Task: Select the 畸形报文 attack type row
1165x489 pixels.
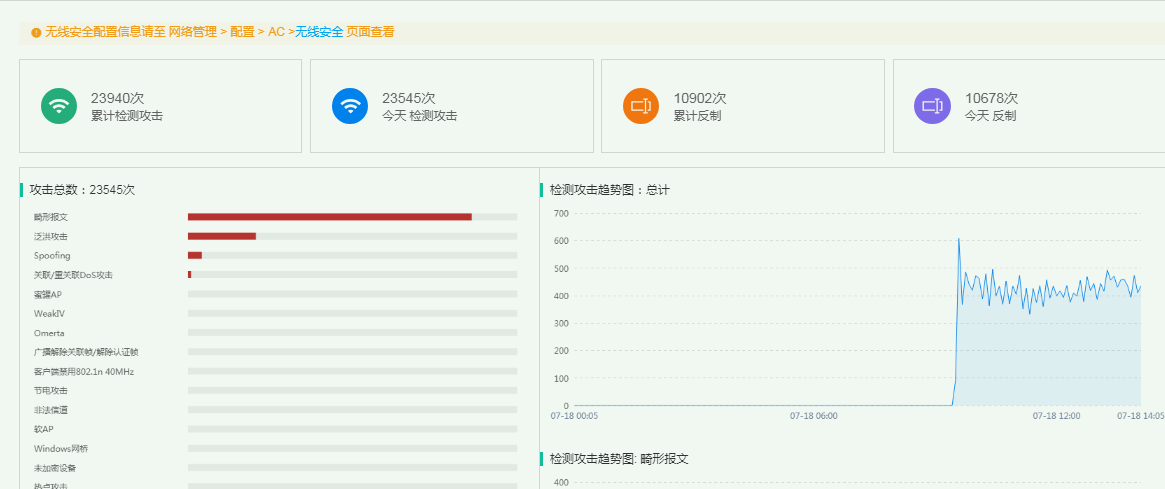Action: [x=51, y=217]
